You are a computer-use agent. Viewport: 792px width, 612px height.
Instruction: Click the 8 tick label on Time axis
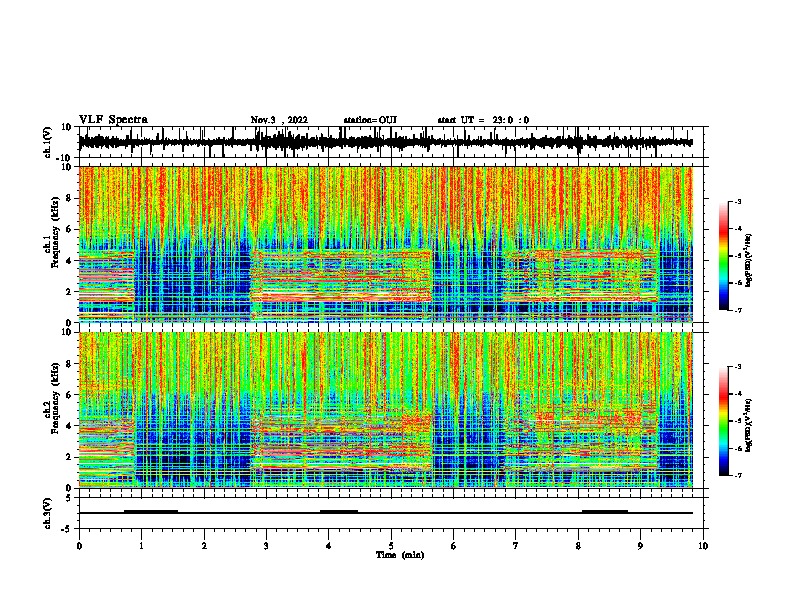click(x=578, y=546)
